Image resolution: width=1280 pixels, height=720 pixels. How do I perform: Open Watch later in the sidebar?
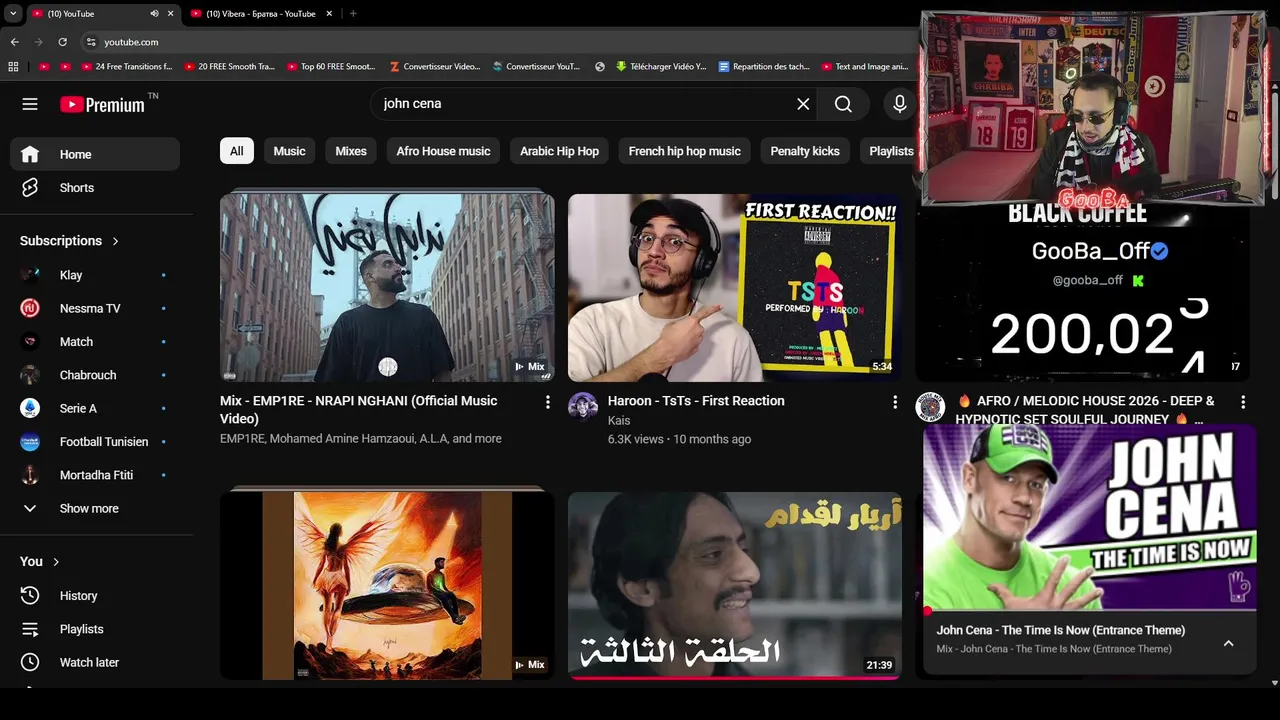point(95,662)
